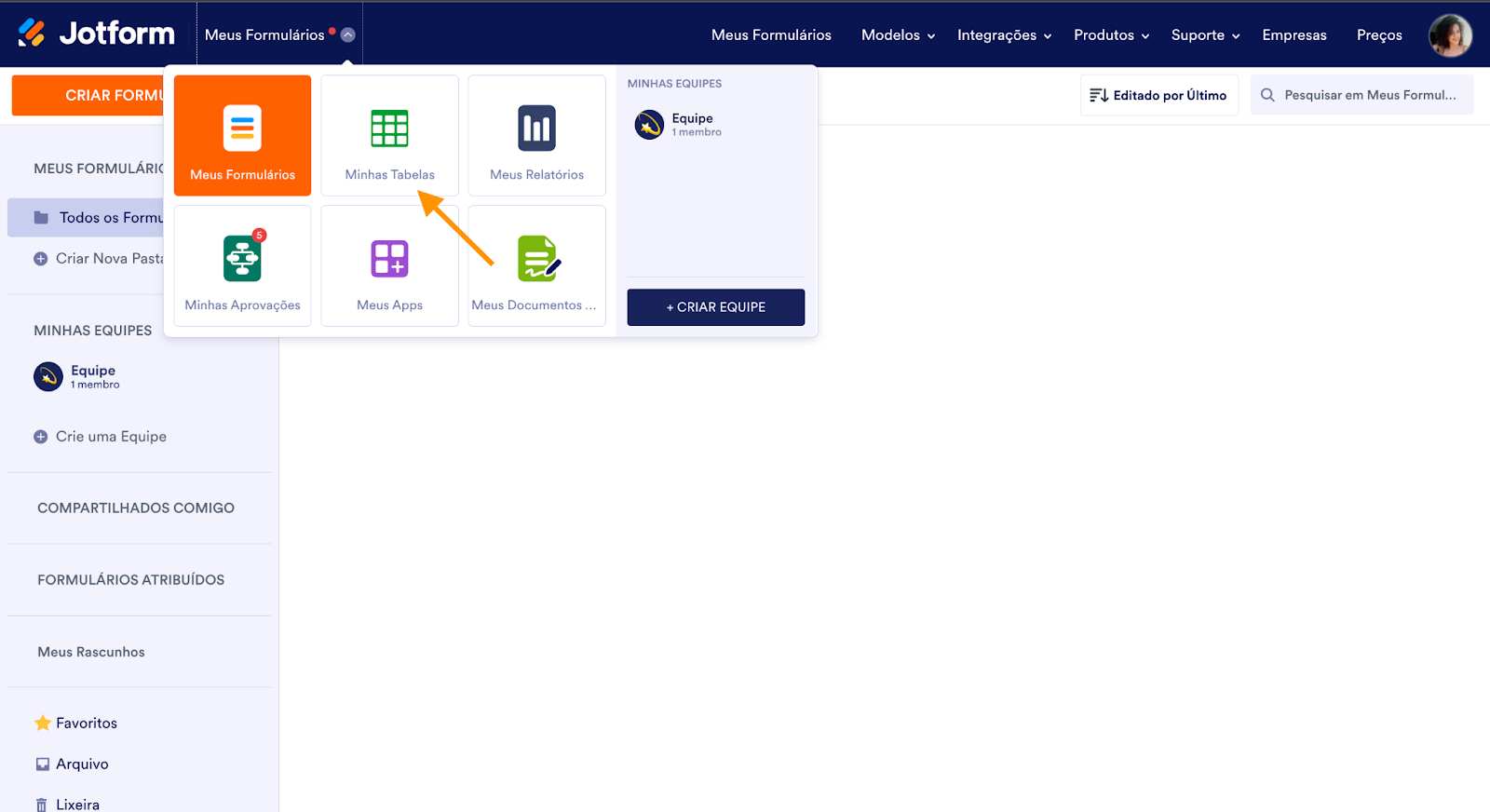Image resolution: width=1490 pixels, height=812 pixels.
Task: Click Meus Apps label text
Action: (x=389, y=305)
